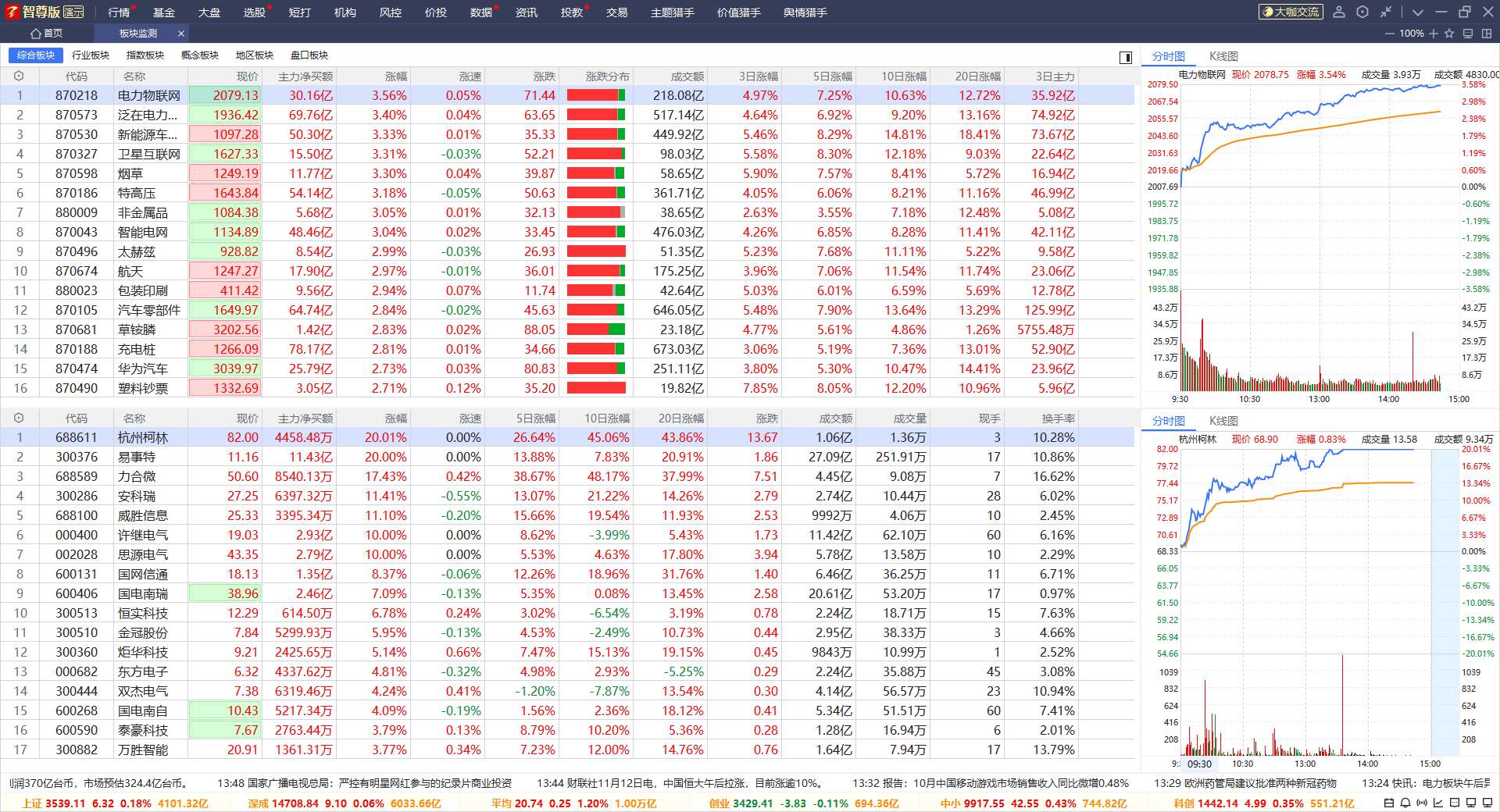Open the 交易 menu

coord(616,12)
